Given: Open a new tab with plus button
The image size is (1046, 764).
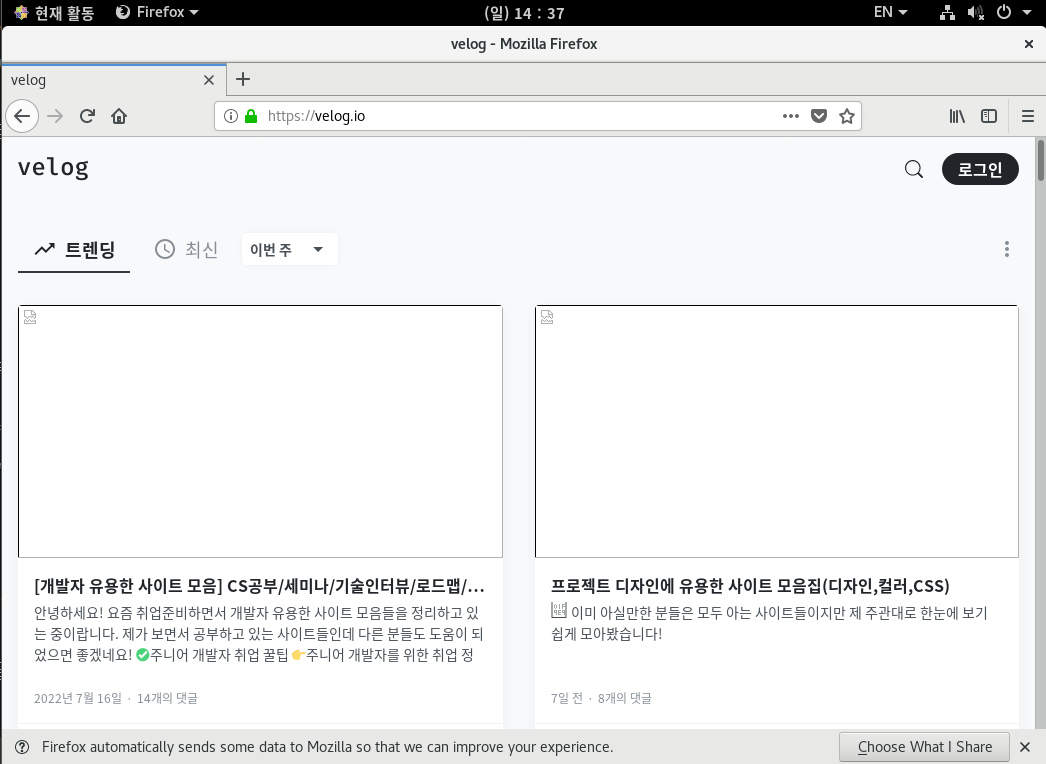Looking at the screenshot, I should tap(243, 79).
